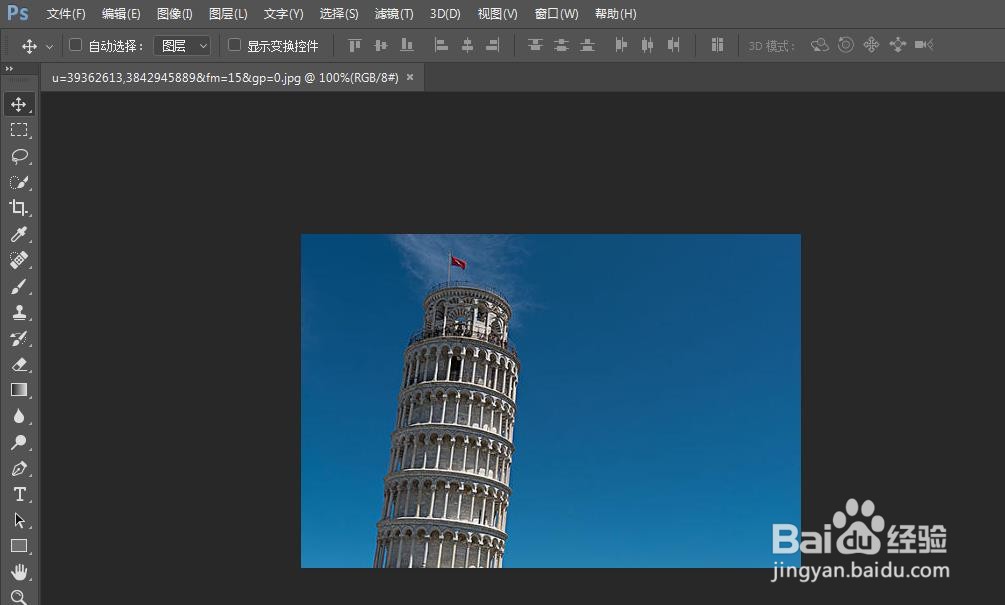Image resolution: width=1005 pixels, height=605 pixels.
Task: Click the 3D Scale camera icon
Action: [924, 45]
